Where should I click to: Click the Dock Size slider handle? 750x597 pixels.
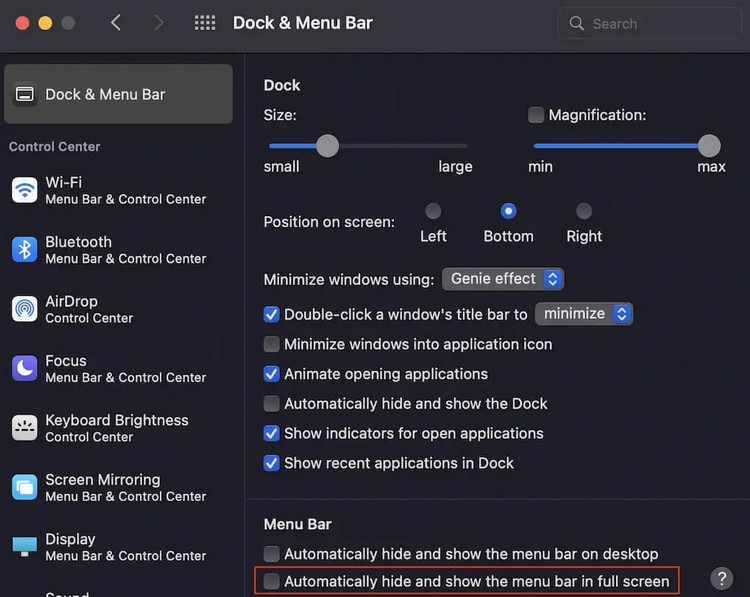tap(328, 145)
